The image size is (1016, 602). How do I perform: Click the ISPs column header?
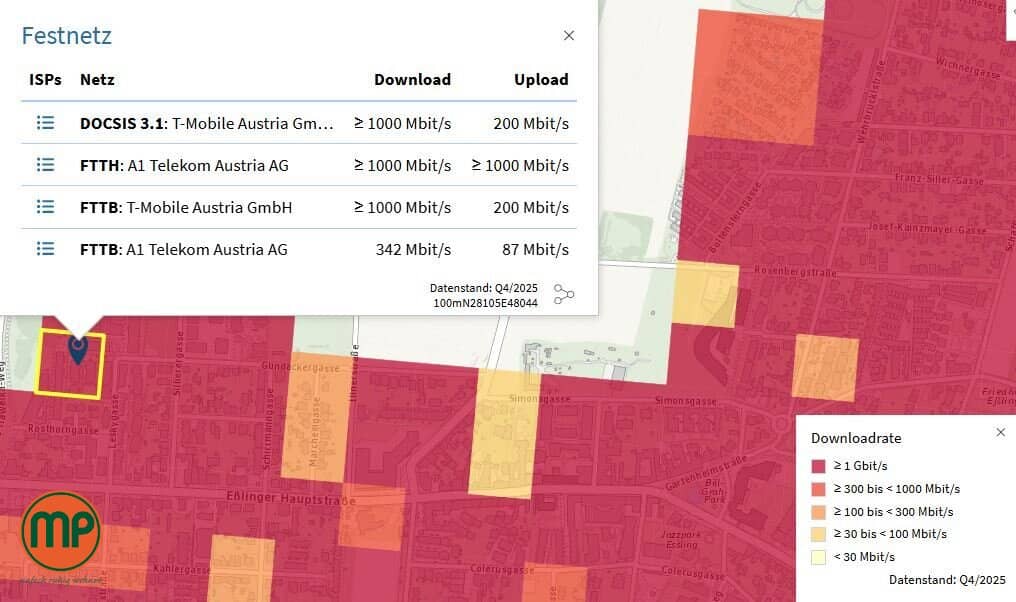pyautogui.click(x=45, y=80)
